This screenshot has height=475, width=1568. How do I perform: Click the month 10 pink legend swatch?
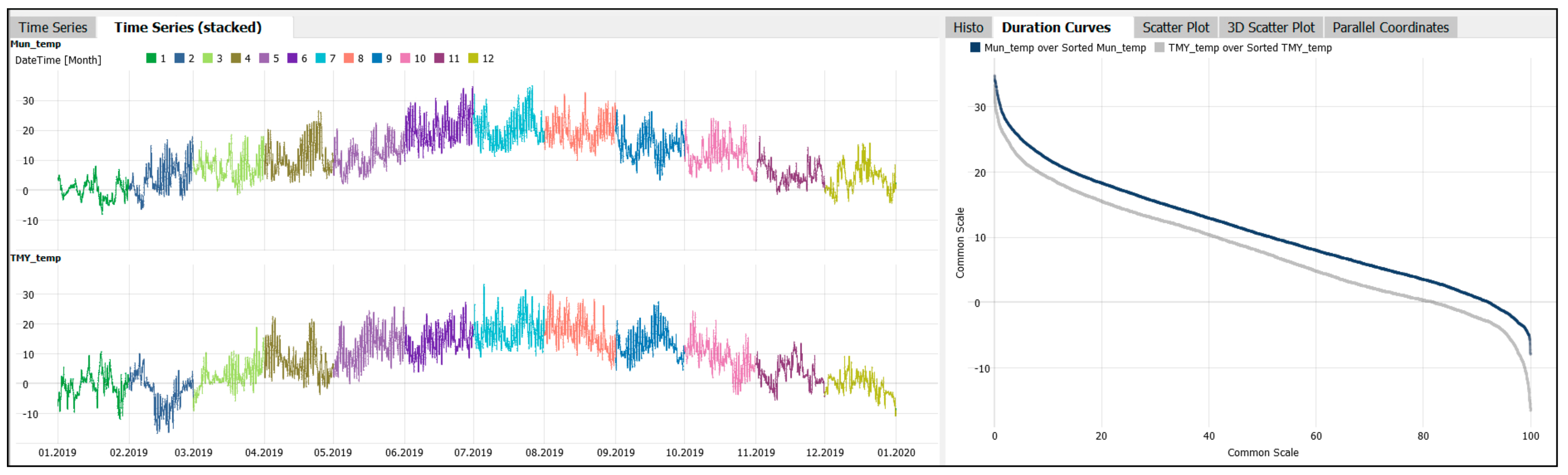405,58
